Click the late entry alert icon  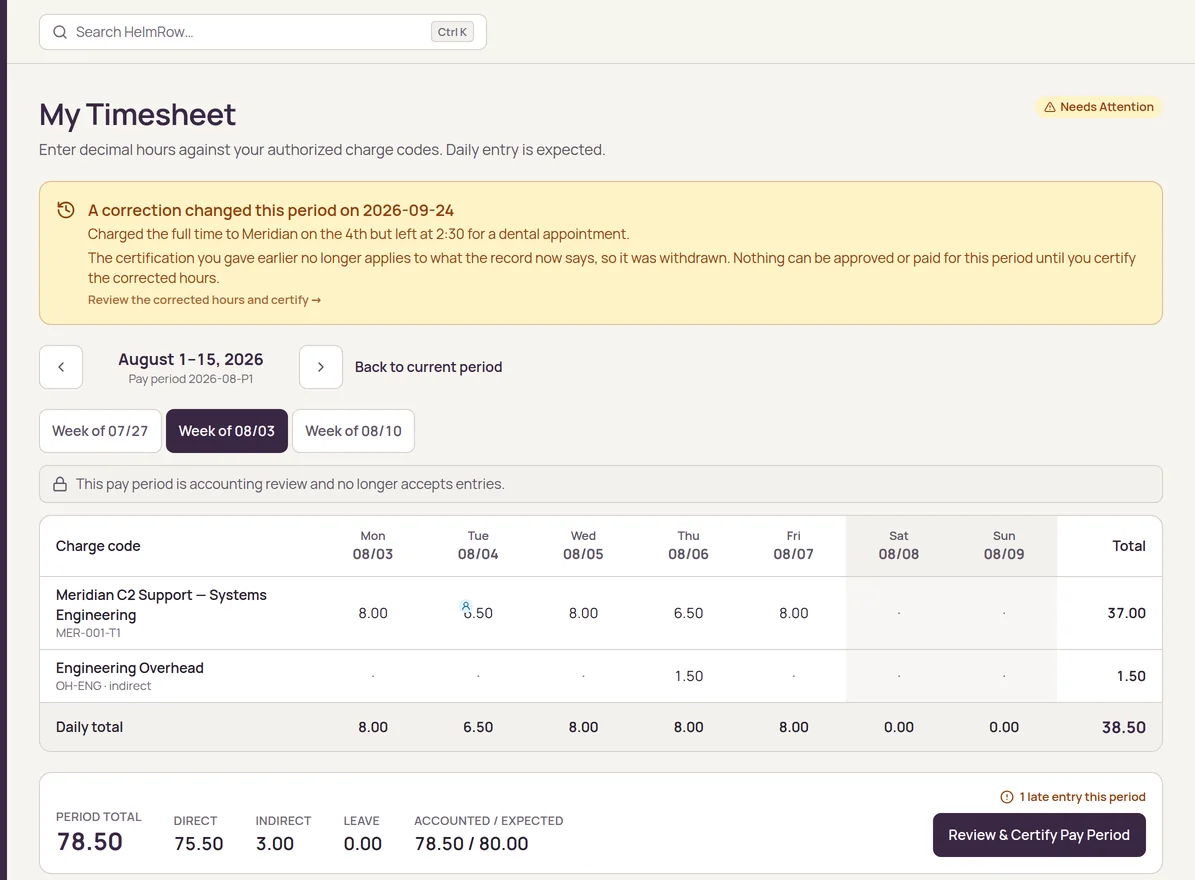coord(1007,797)
